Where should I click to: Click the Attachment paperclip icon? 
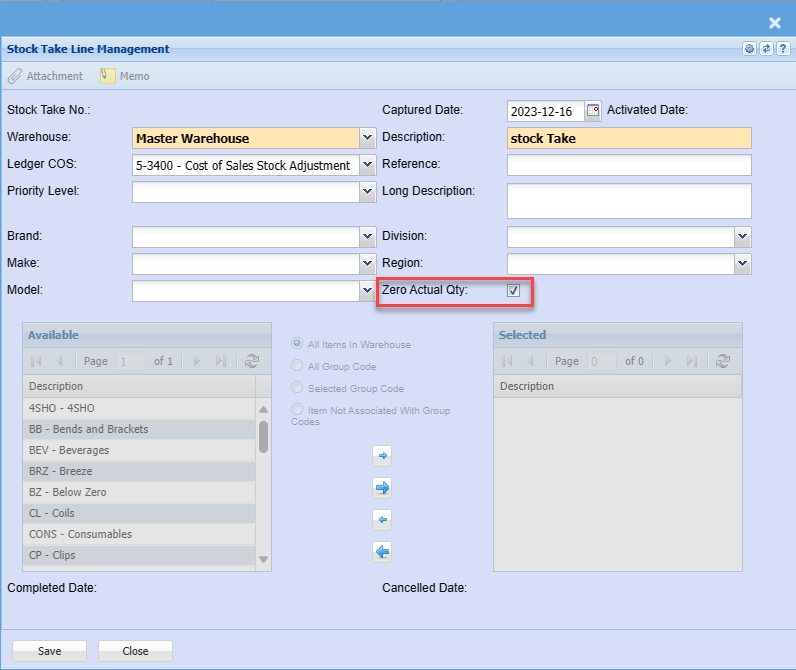pyautogui.click(x=15, y=76)
